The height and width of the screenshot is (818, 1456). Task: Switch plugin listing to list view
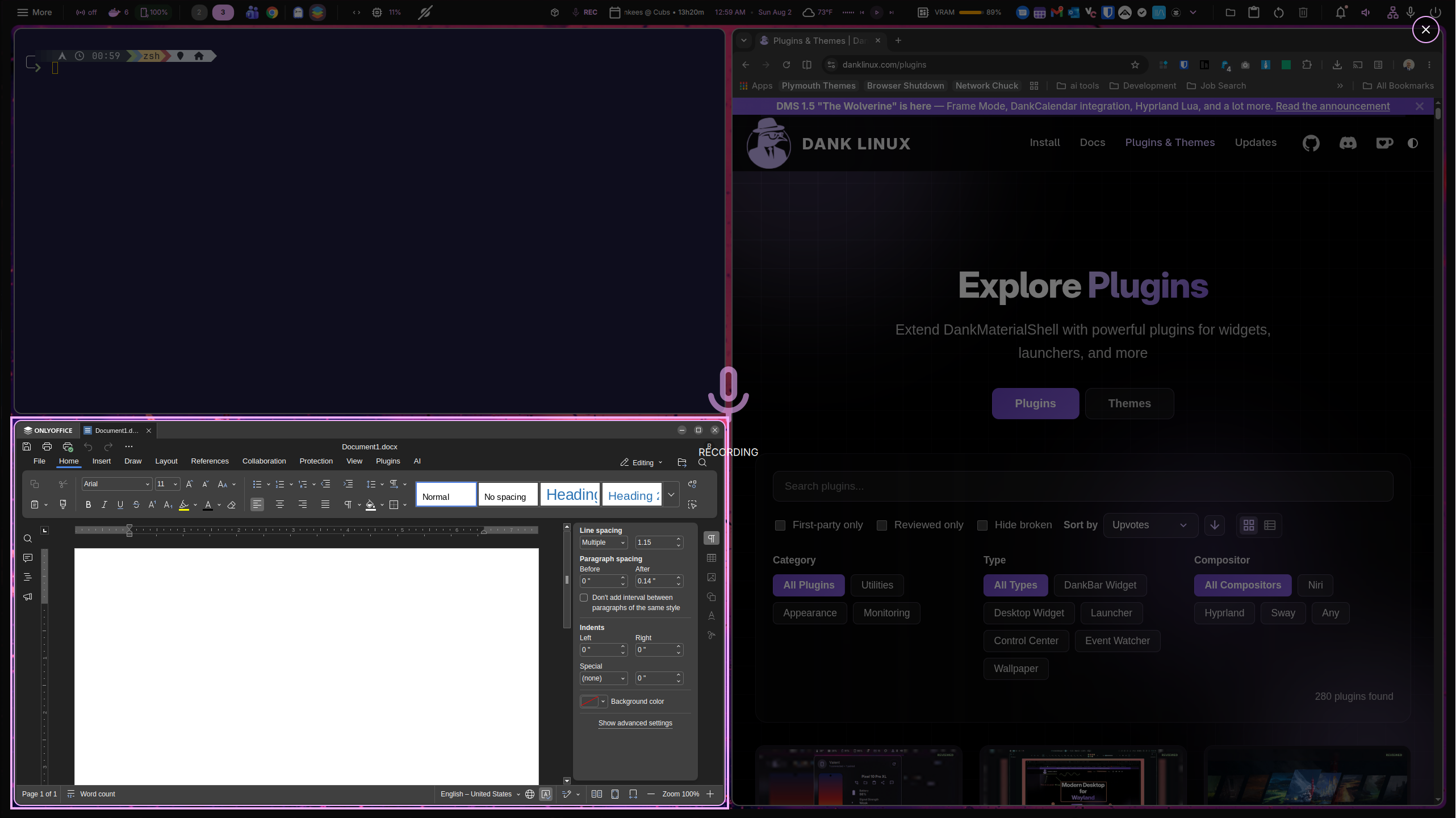point(1270,525)
